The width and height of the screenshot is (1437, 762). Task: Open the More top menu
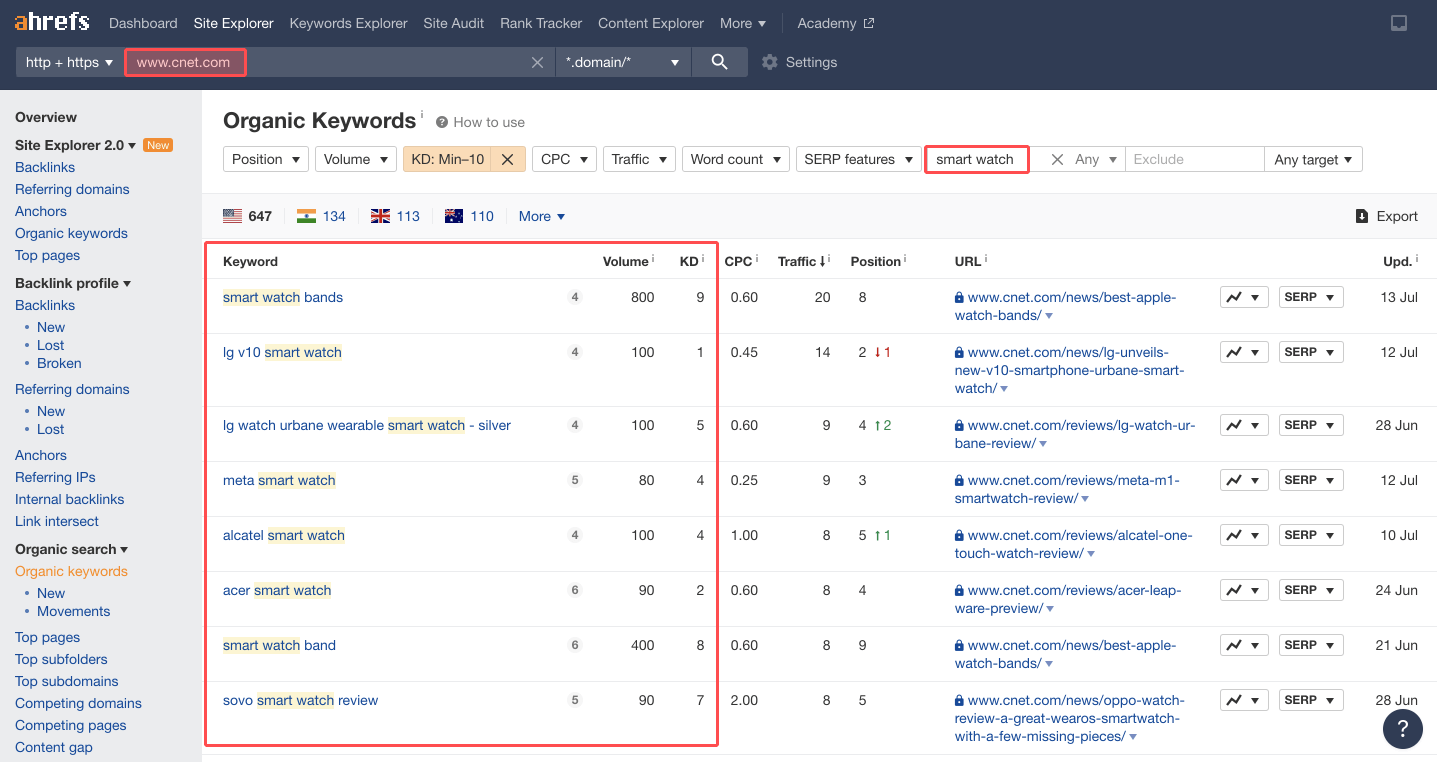pyautogui.click(x=743, y=23)
